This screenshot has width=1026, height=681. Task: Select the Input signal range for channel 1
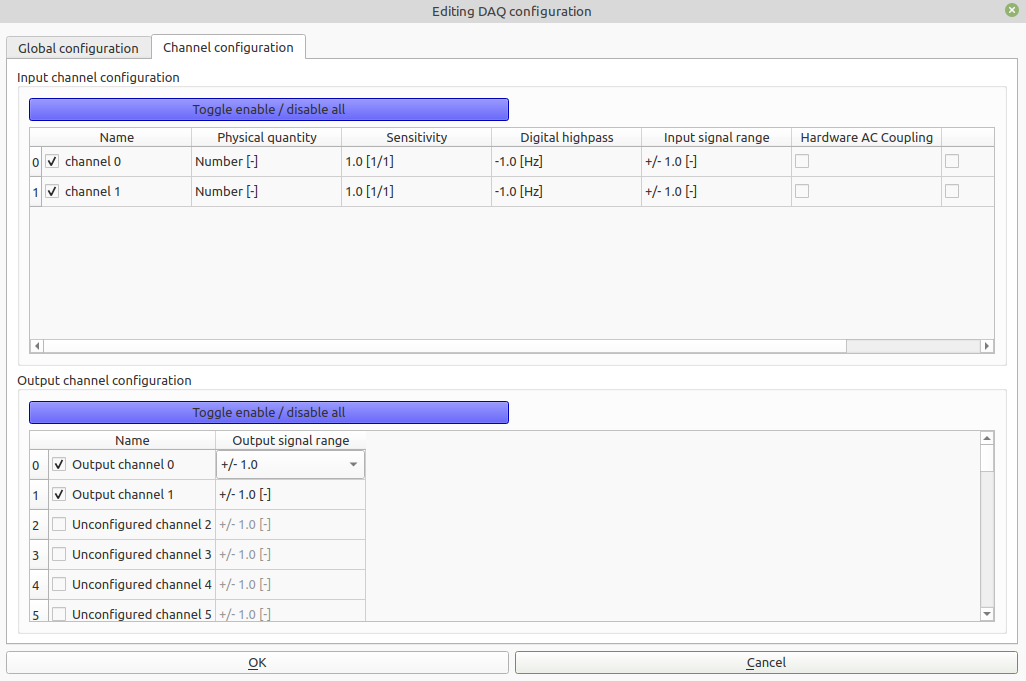(x=716, y=192)
